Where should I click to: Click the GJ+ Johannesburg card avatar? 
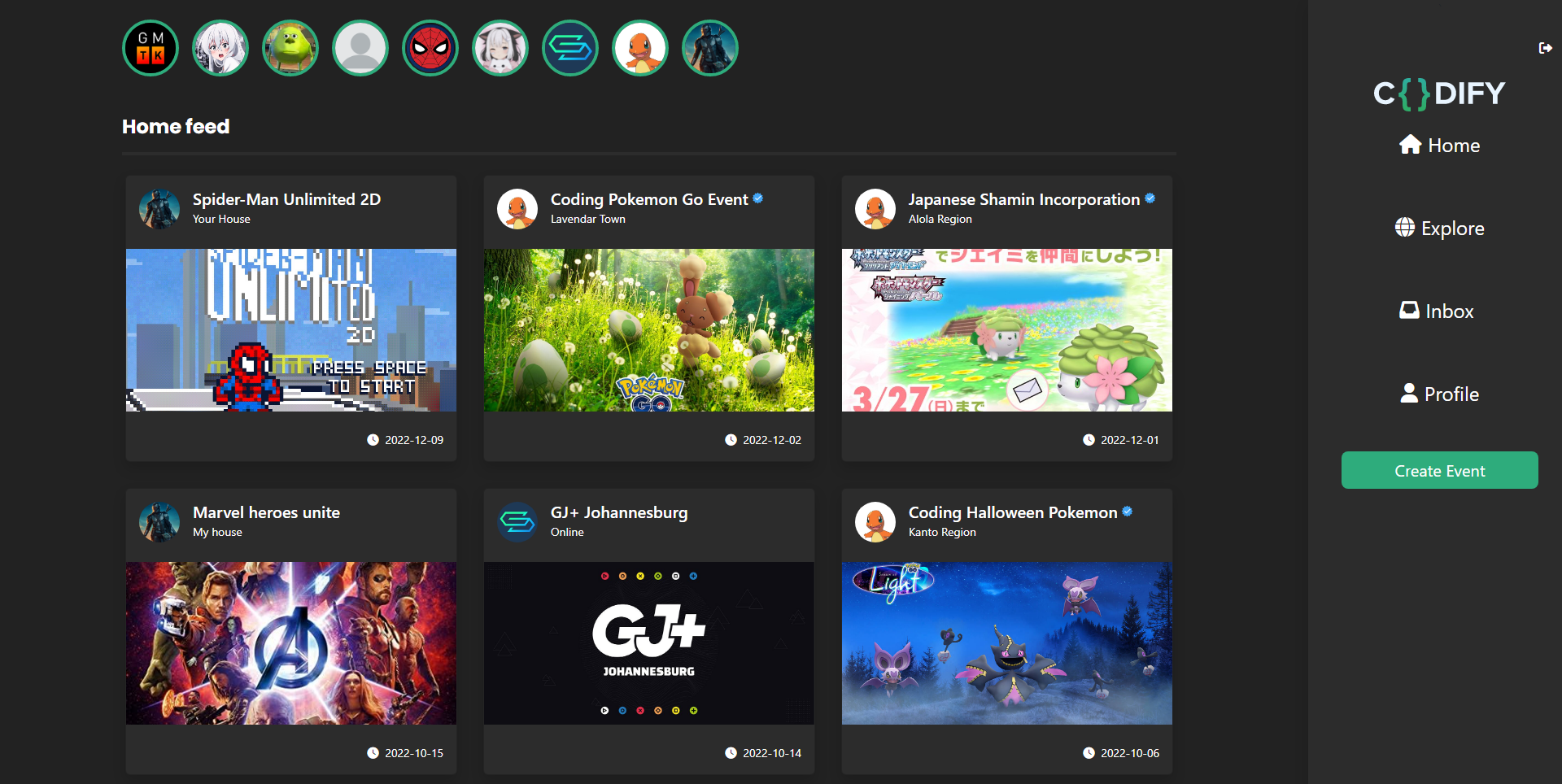coord(517,522)
